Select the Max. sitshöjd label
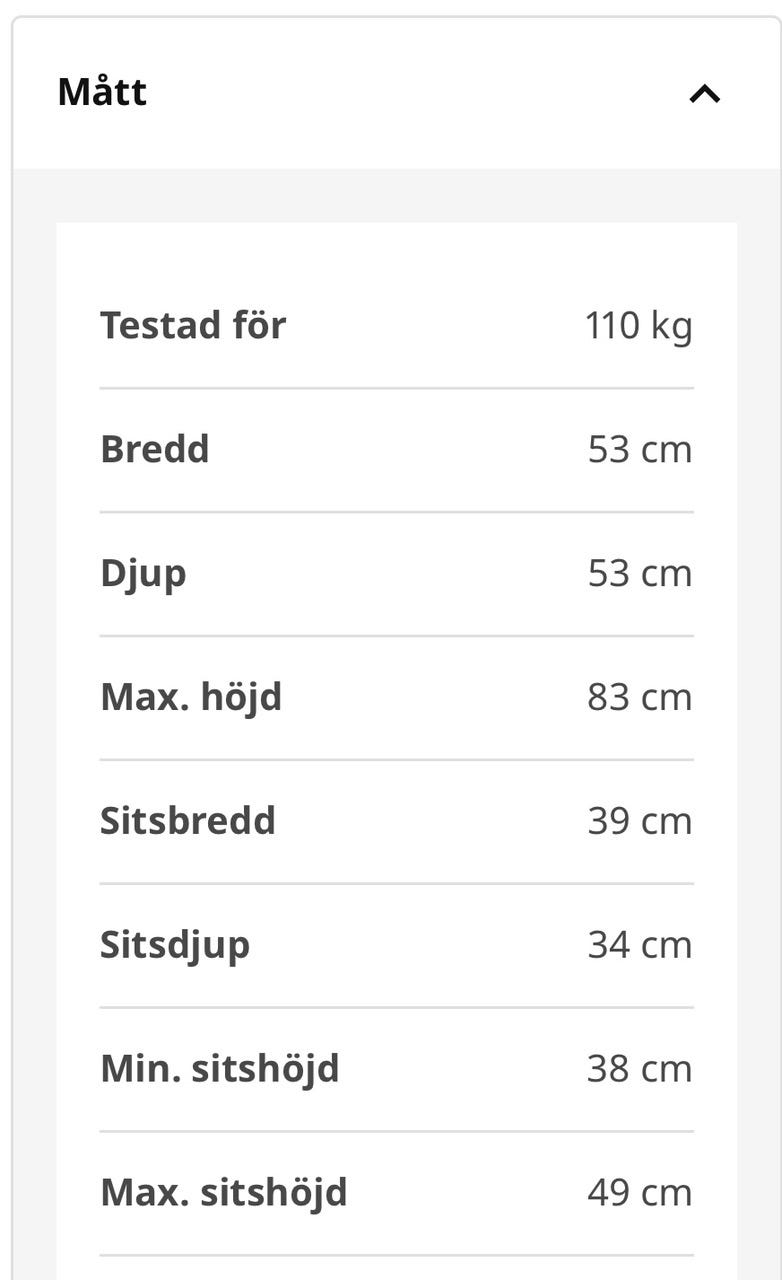The width and height of the screenshot is (782, 1280). 224,1193
